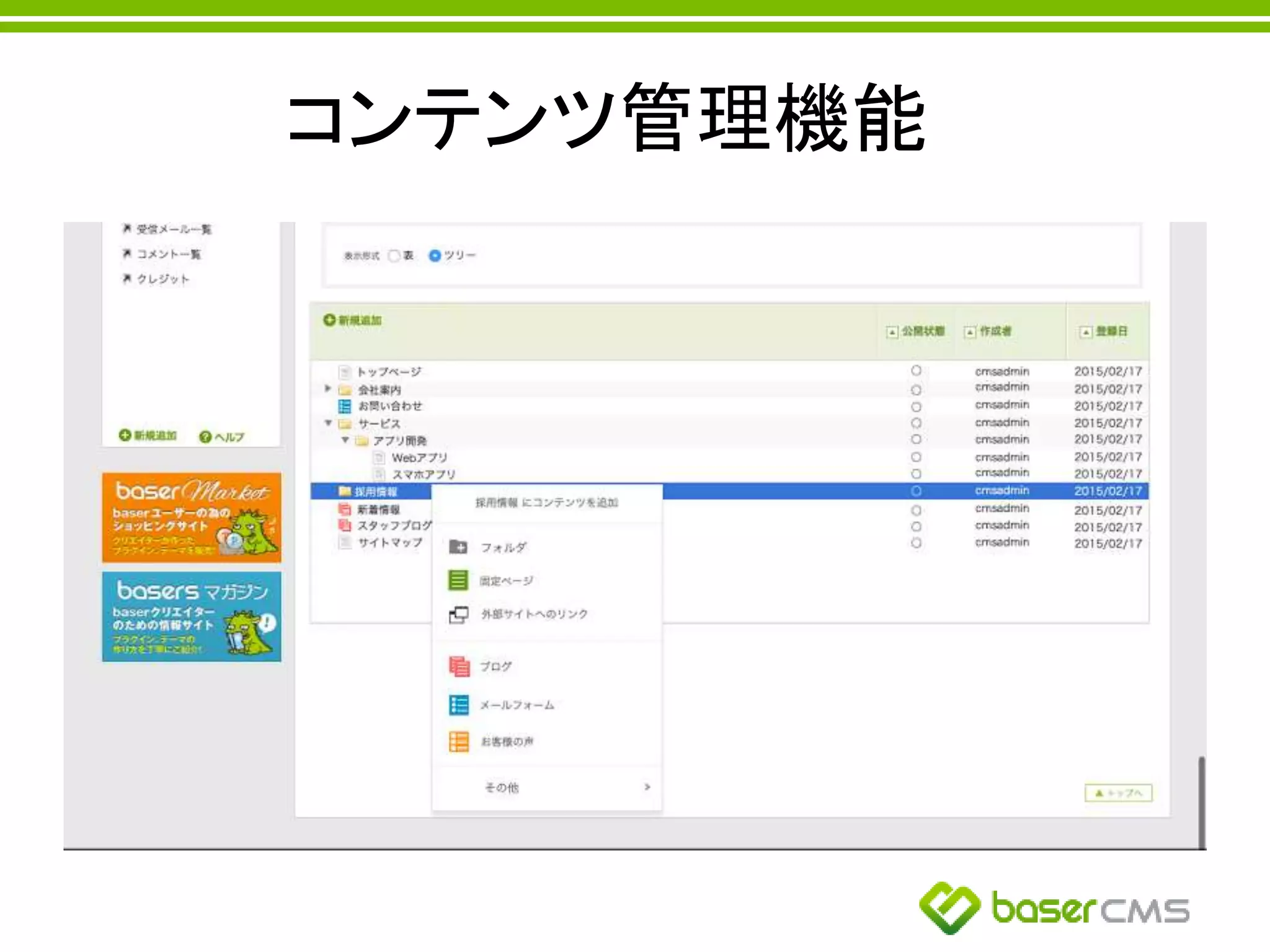The height and width of the screenshot is (952, 1270).
Task: Select the ツリー display format radio button
Action: (435, 255)
